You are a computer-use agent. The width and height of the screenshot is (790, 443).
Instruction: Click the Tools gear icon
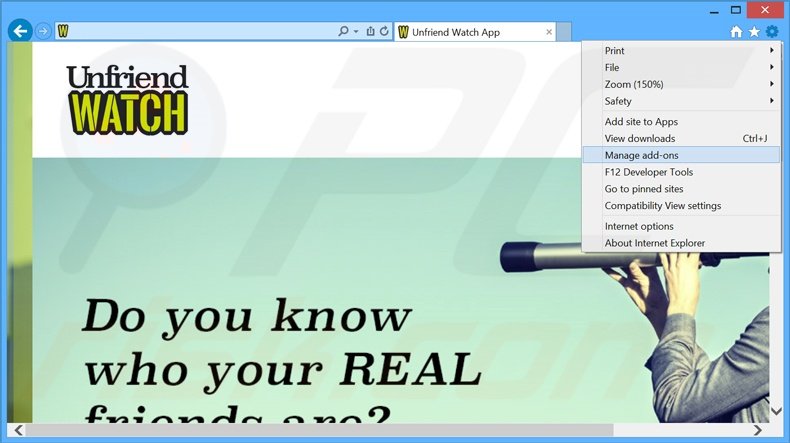(772, 32)
